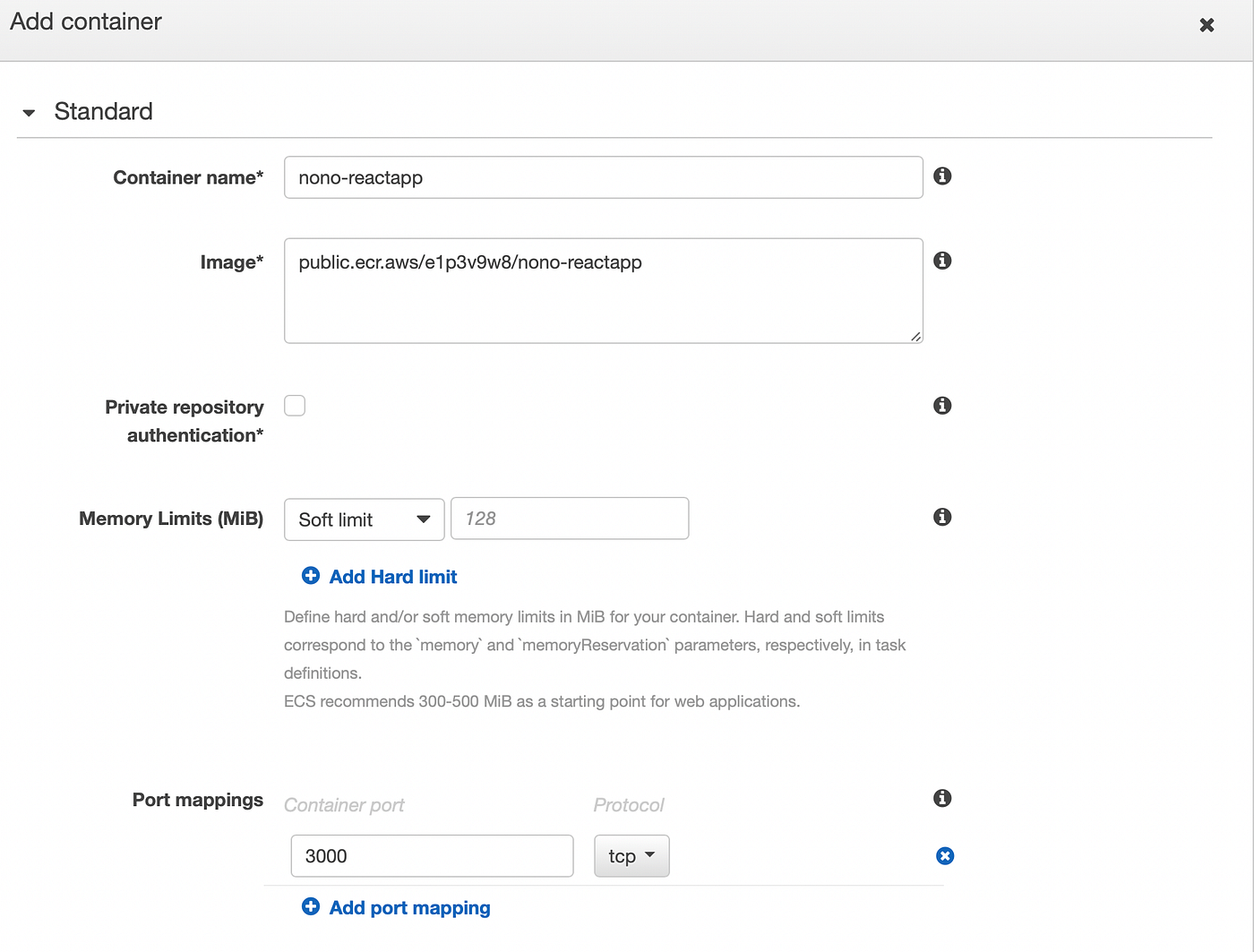Click the Add port mapping link
The width and height of the screenshot is (1254, 952).
[x=409, y=908]
